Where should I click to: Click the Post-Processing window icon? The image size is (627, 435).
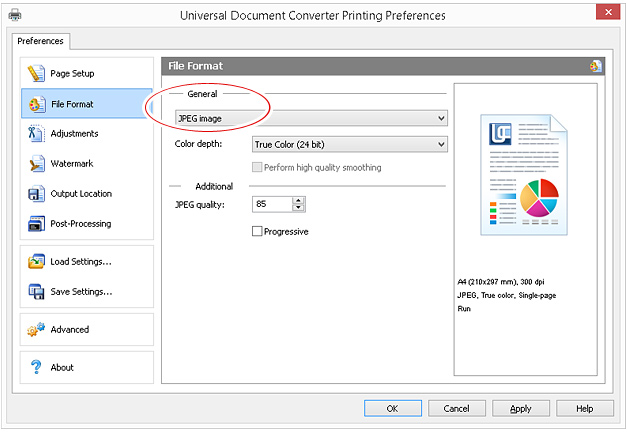pos(36,224)
